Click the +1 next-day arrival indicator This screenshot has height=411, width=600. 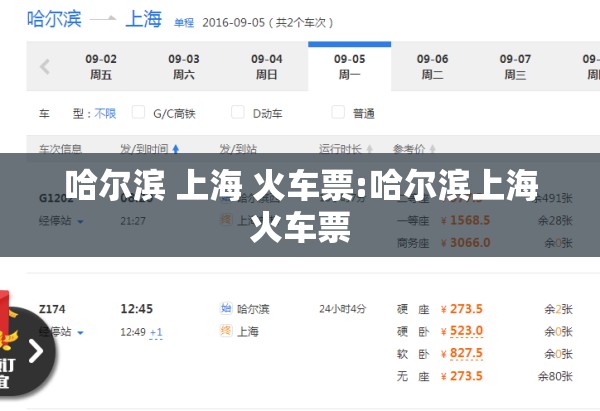(156, 332)
